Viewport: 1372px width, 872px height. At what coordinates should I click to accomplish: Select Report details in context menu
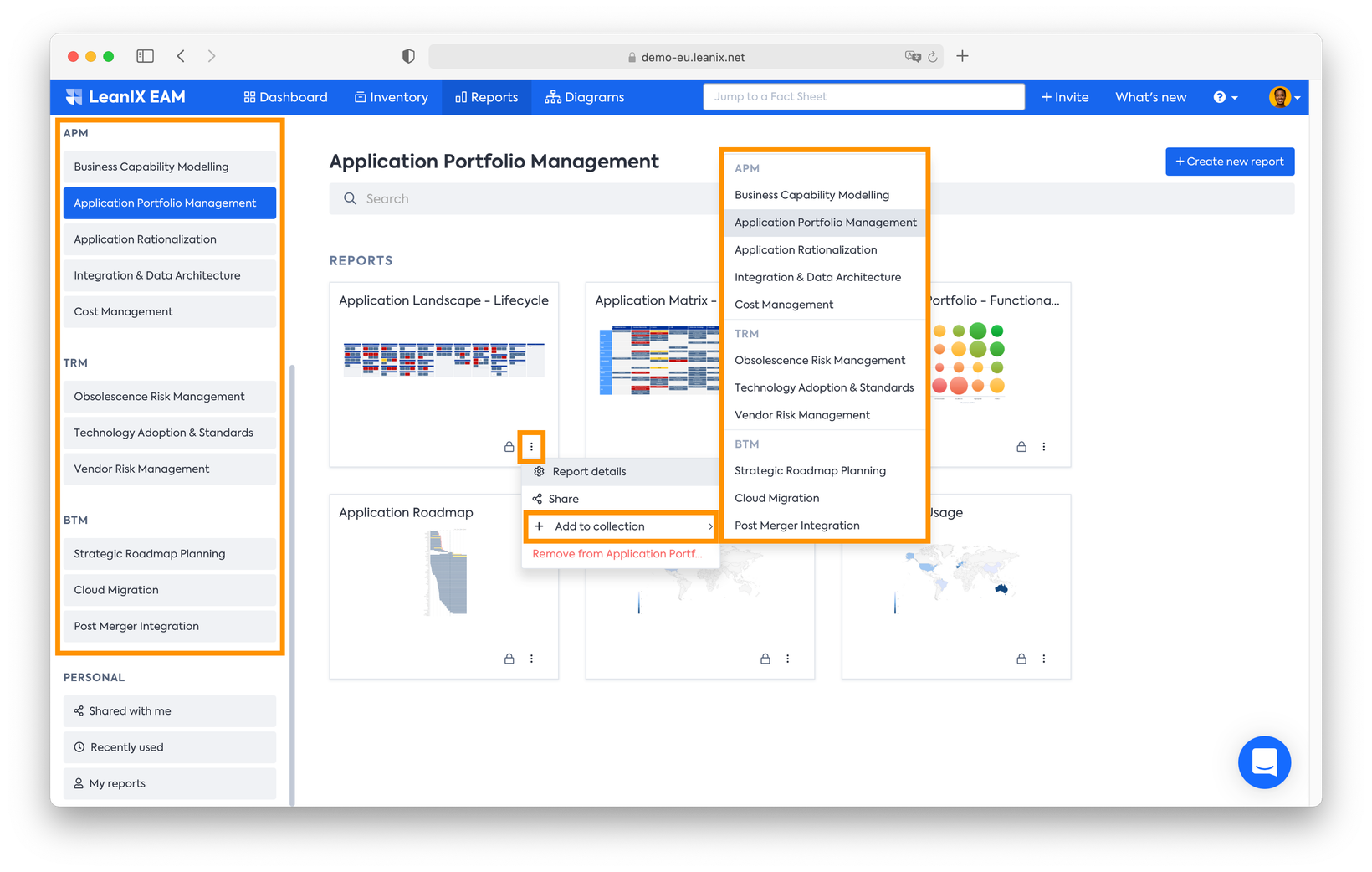621,471
